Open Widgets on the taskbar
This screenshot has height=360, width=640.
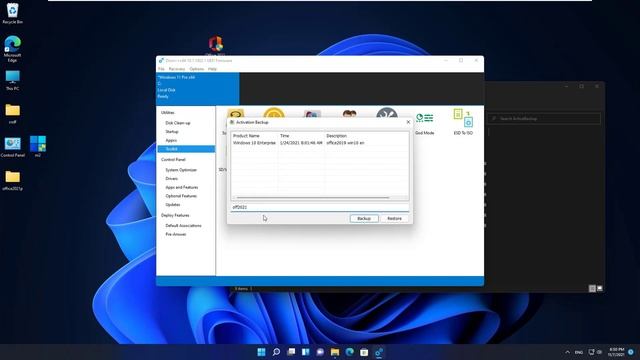[306, 352]
